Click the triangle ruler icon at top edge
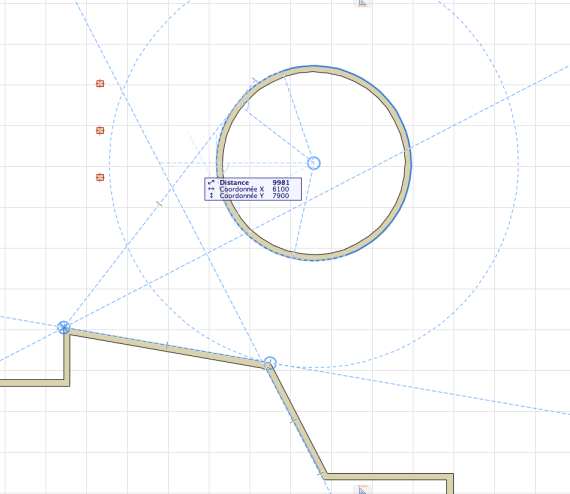The image size is (570, 494). click(x=362, y=3)
